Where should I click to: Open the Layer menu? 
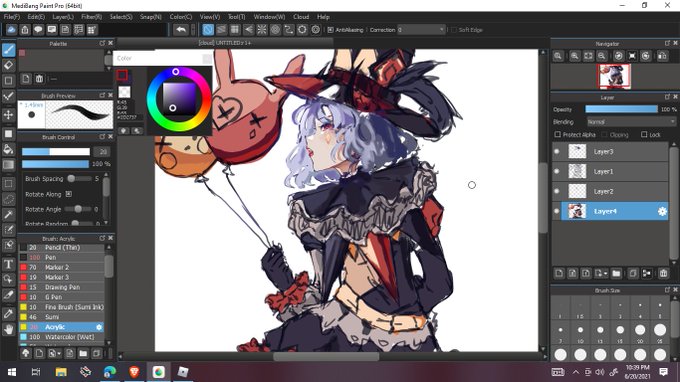point(63,16)
